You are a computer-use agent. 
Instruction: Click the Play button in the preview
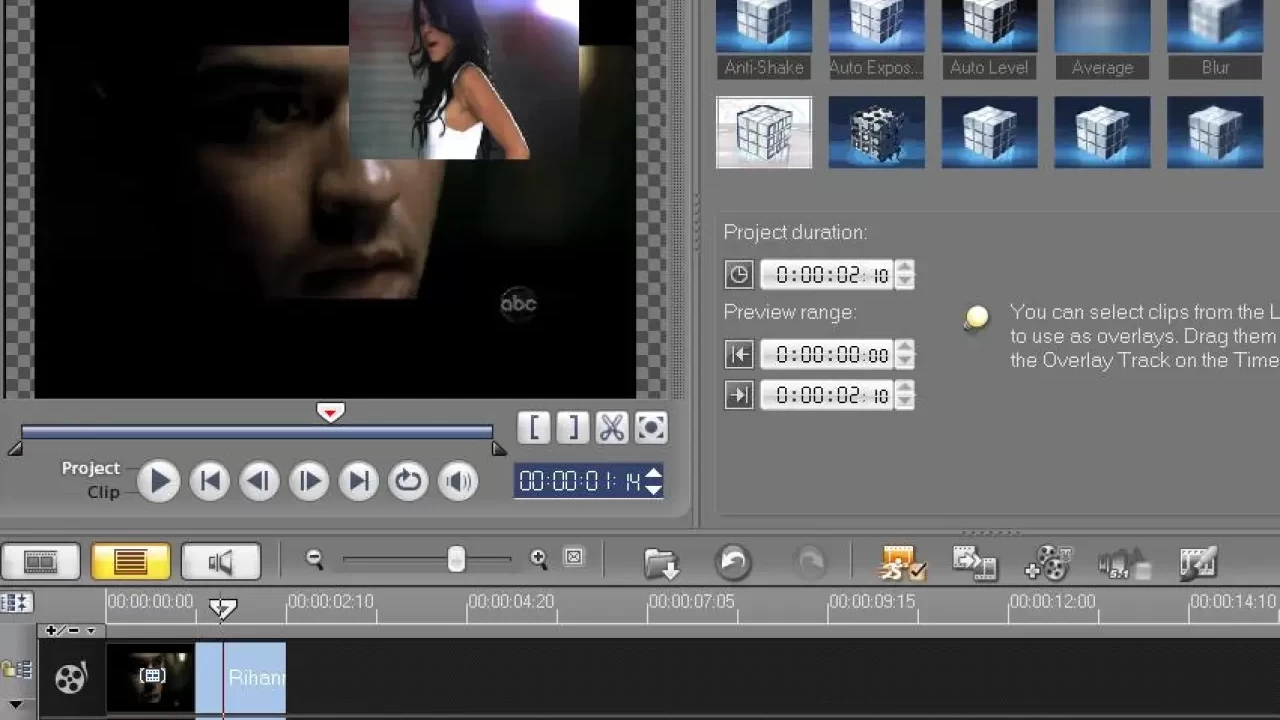[x=159, y=482]
